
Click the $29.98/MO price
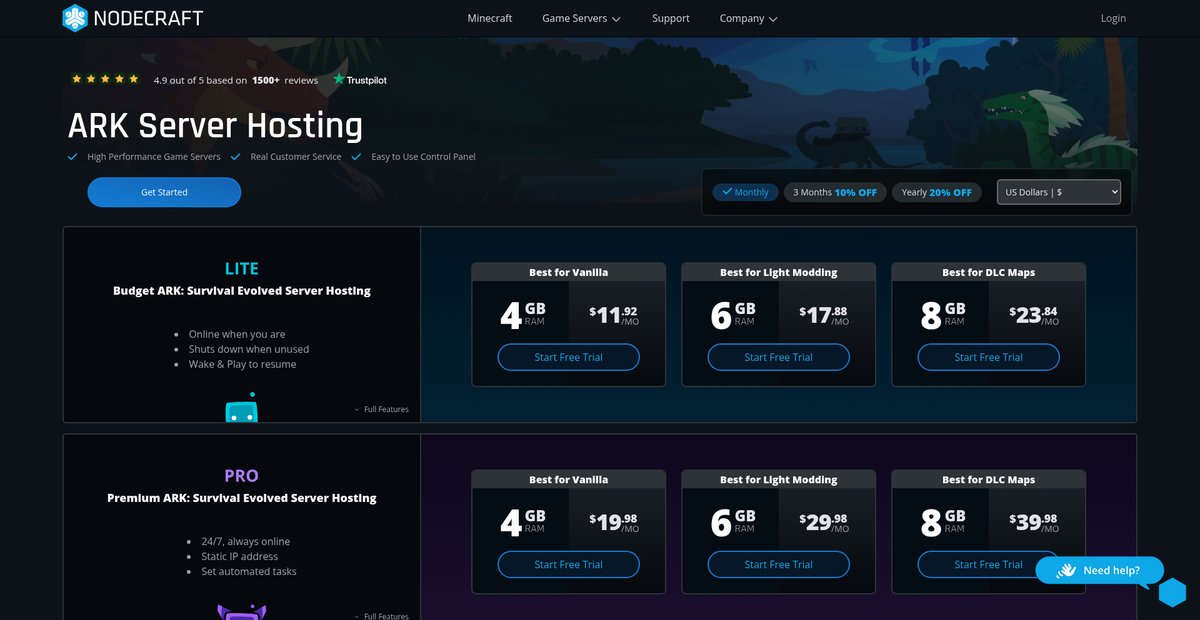(824, 522)
